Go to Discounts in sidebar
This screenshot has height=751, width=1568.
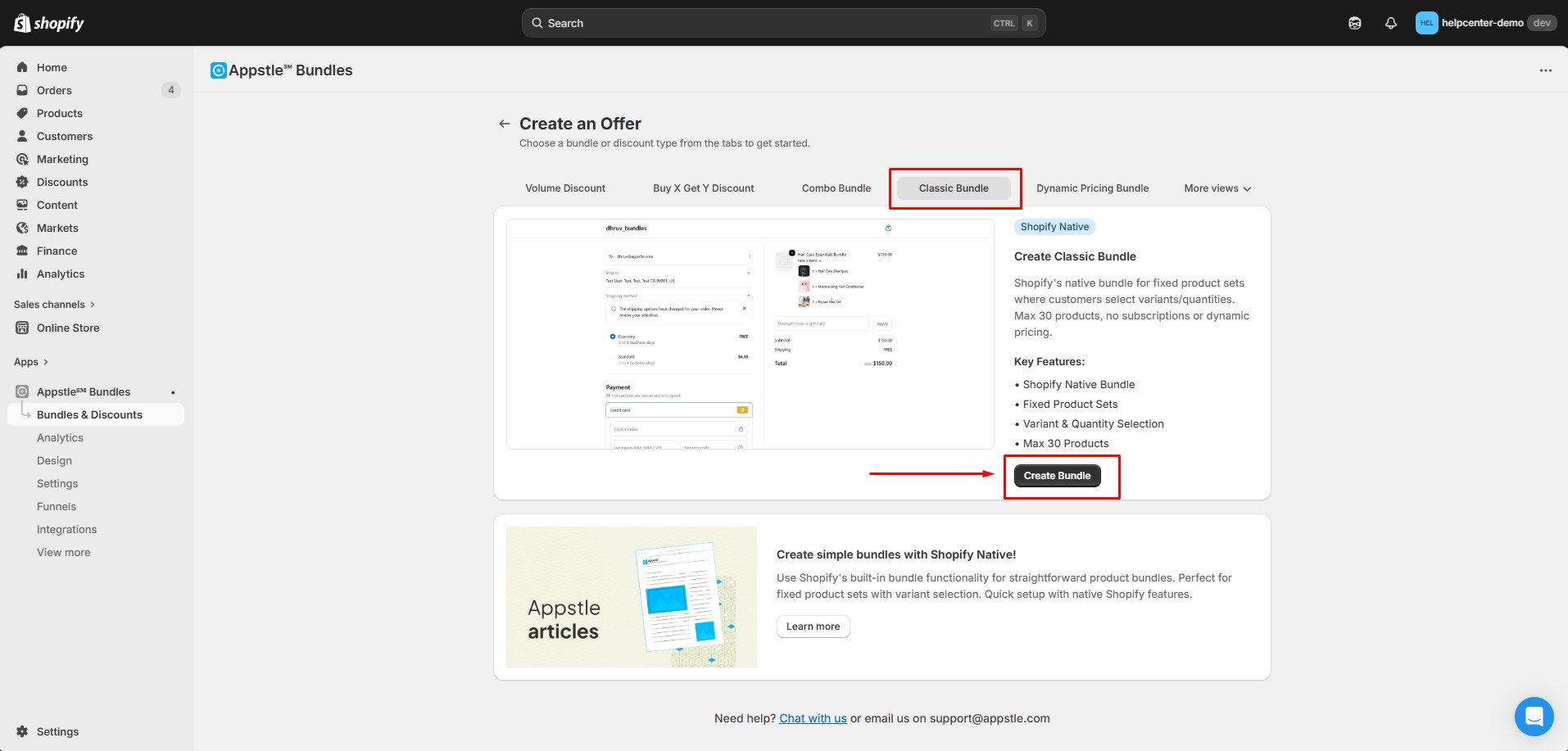click(62, 182)
